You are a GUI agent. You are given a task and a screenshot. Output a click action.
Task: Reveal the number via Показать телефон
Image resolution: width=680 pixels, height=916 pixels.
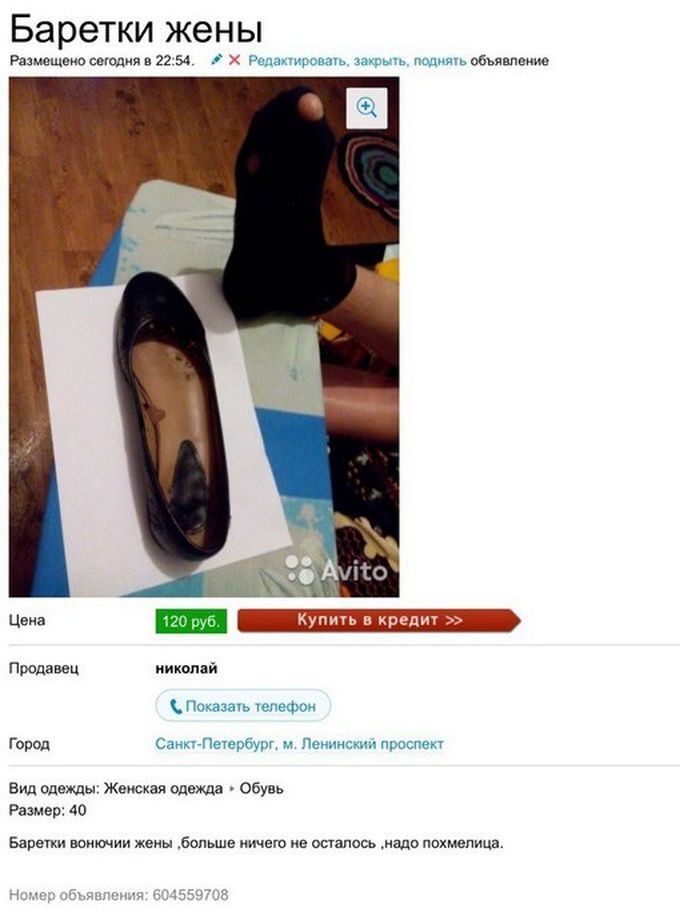coord(243,706)
